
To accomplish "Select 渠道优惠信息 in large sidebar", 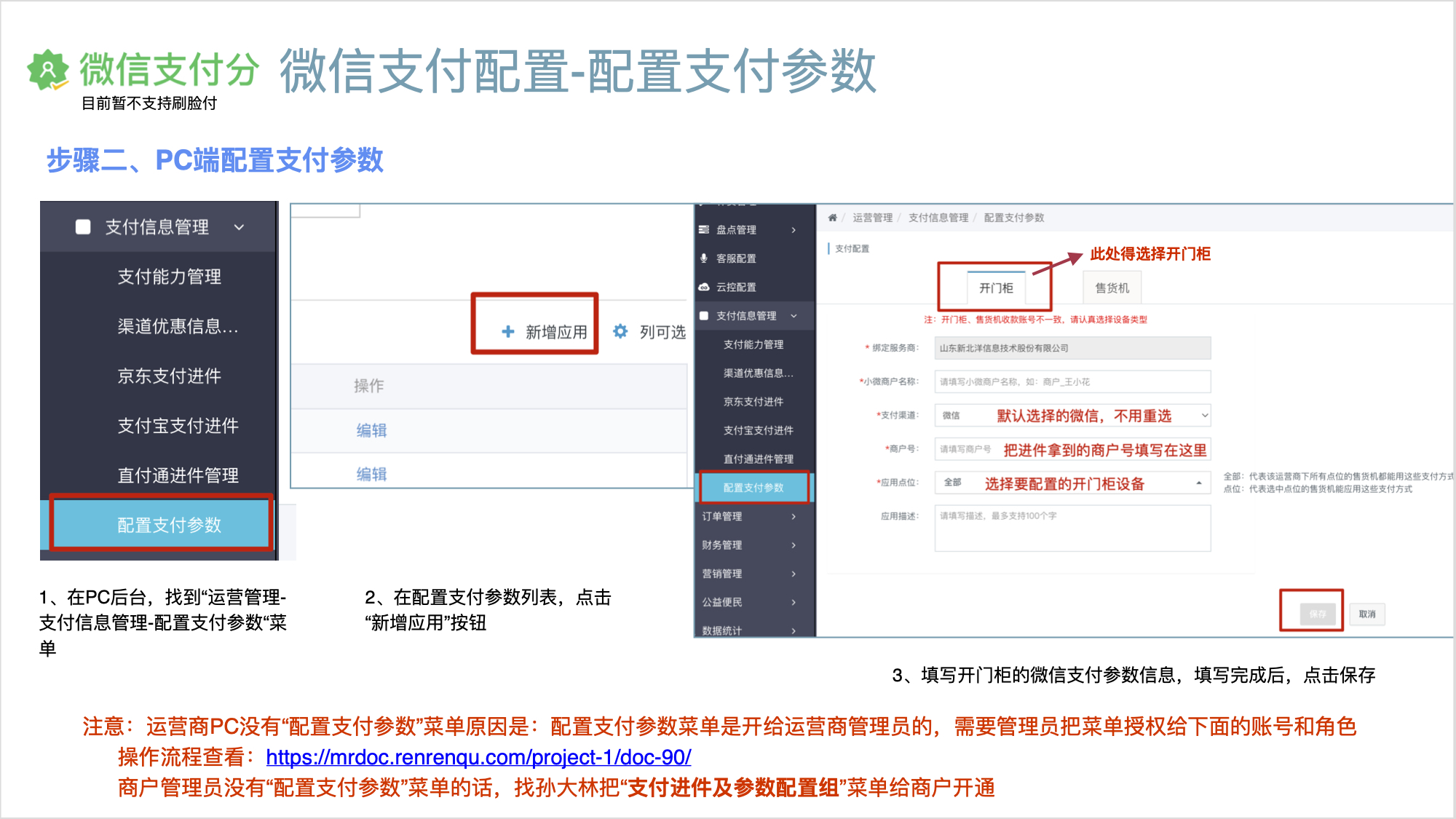I will [178, 326].
